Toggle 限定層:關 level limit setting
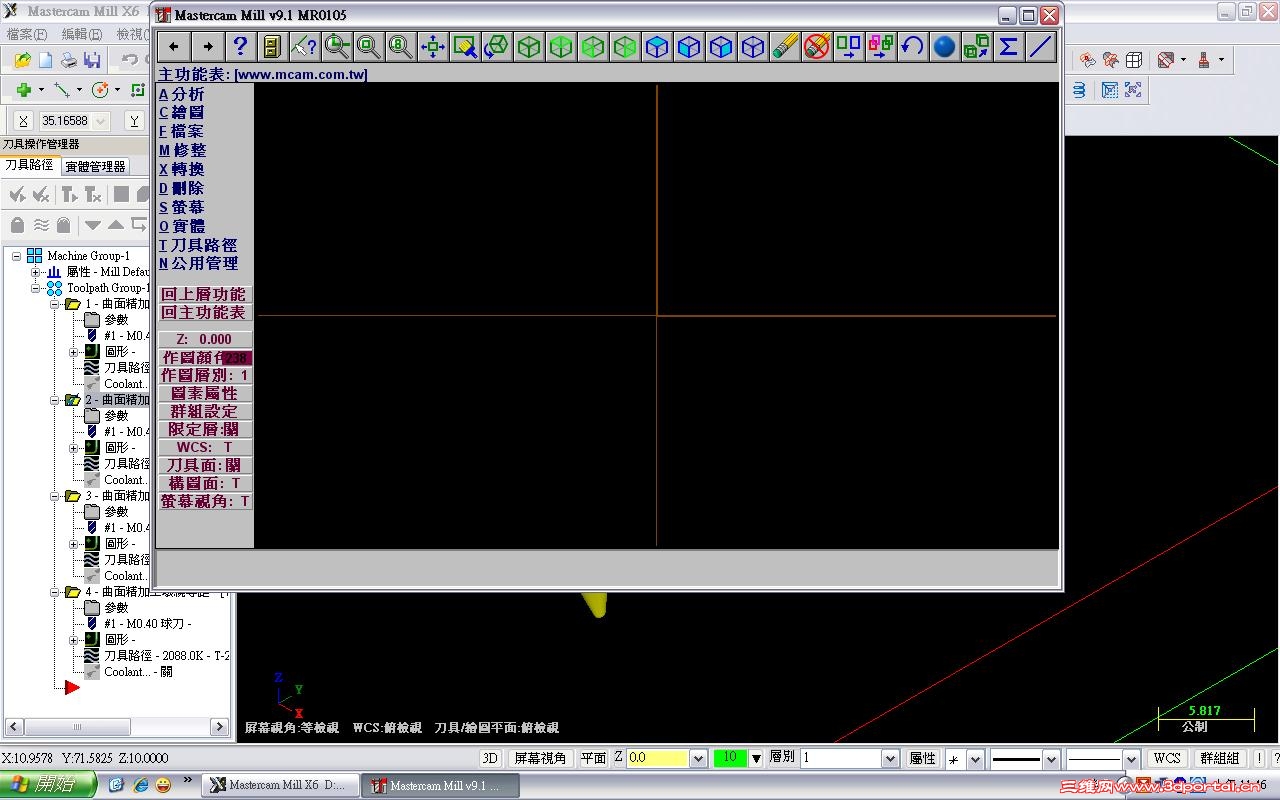 (x=205, y=429)
